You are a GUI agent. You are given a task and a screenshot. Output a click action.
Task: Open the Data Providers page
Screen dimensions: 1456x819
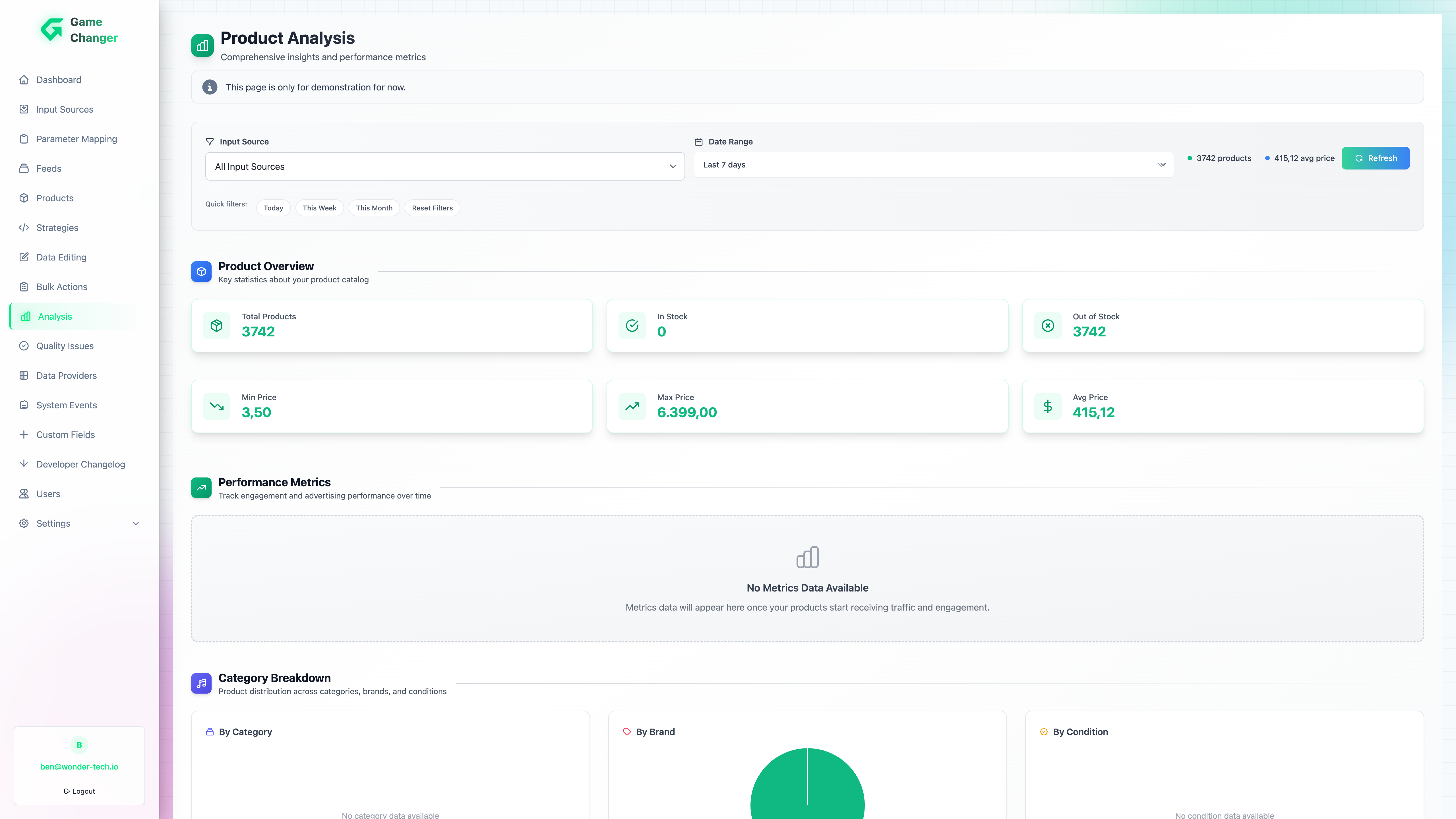pyautogui.click(x=66, y=375)
